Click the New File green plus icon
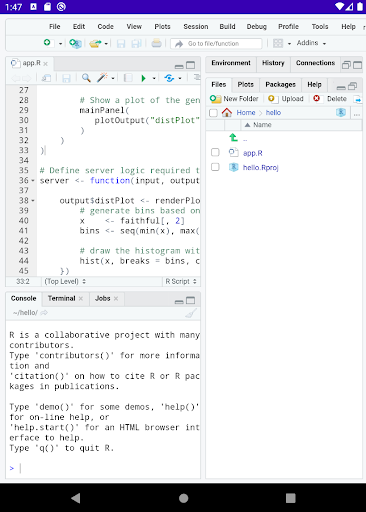 click(x=47, y=43)
